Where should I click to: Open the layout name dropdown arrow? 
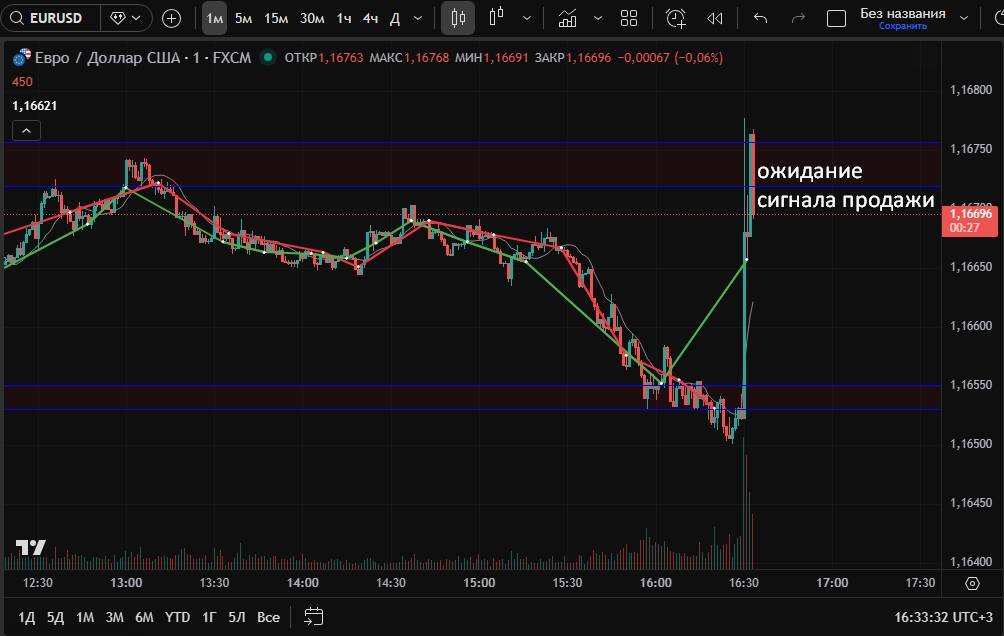pyautogui.click(x=964, y=18)
